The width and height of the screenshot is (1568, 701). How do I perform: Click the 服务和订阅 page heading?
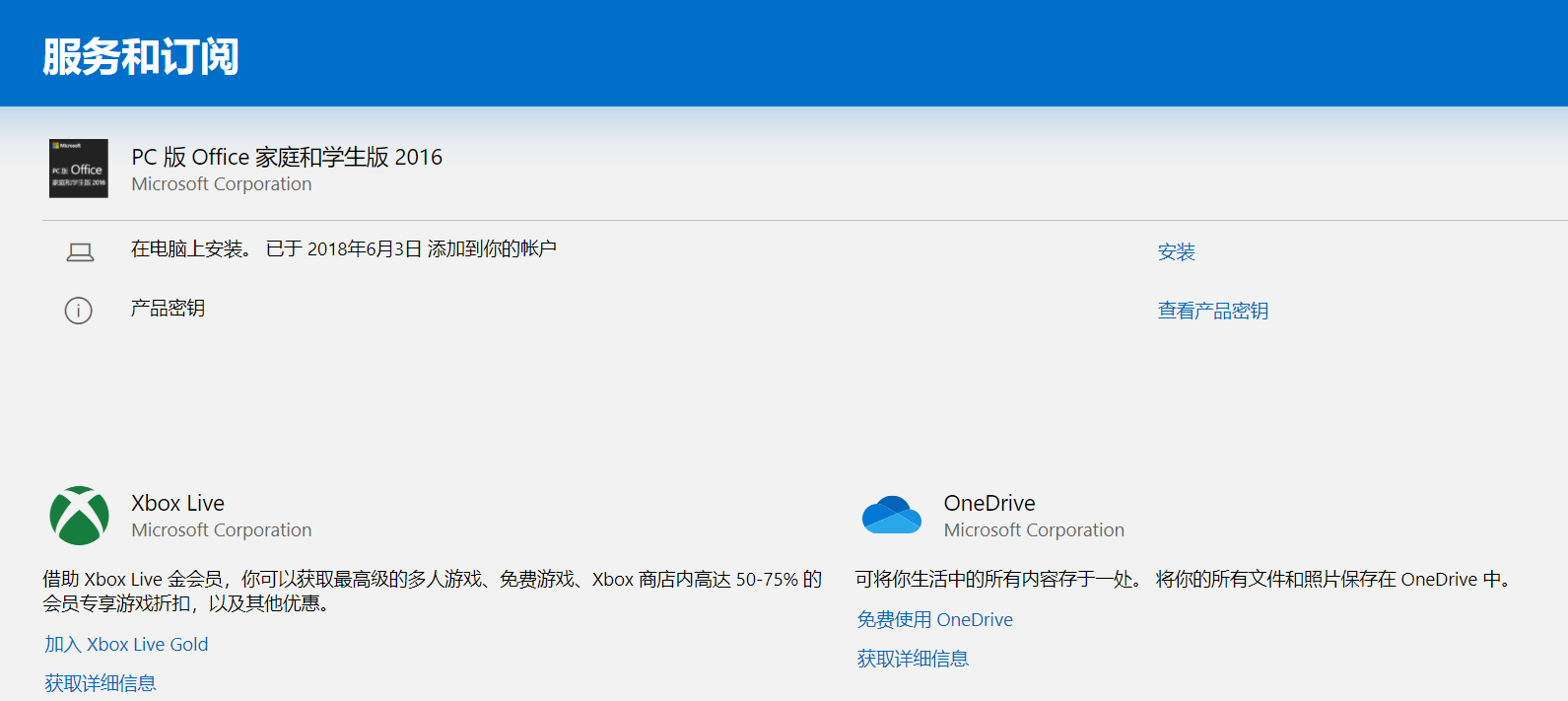tap(141, 57)
